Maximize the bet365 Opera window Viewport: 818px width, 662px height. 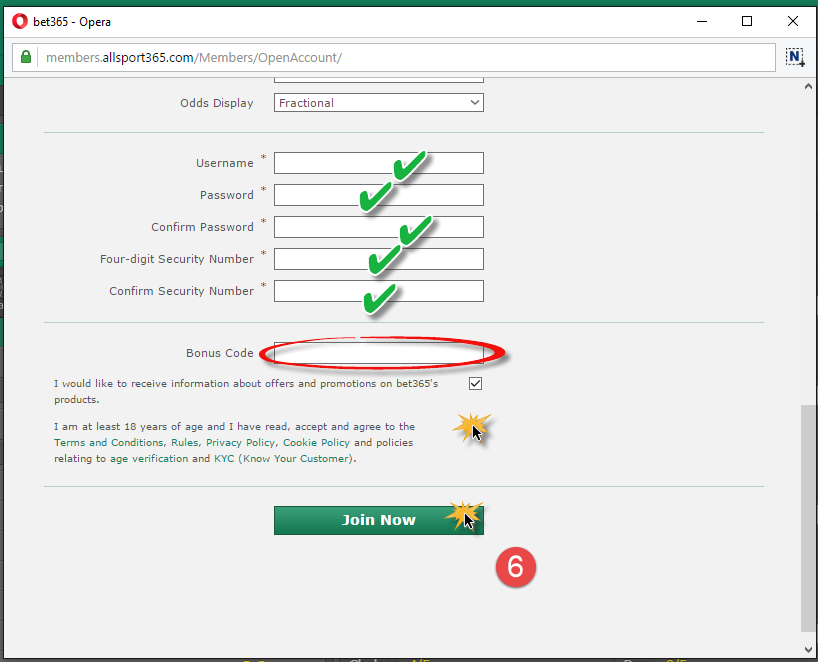click(x=747, y=21)
